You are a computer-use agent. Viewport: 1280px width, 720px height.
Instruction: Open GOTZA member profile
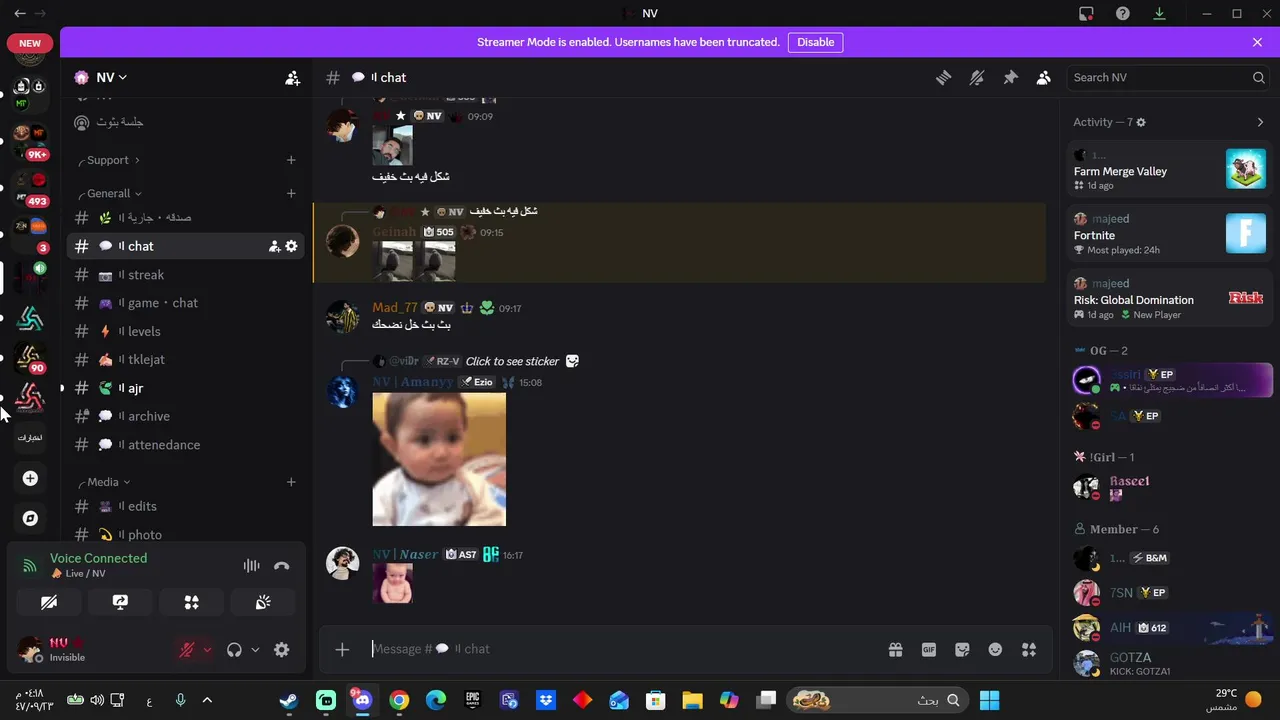pos(1170,663)
